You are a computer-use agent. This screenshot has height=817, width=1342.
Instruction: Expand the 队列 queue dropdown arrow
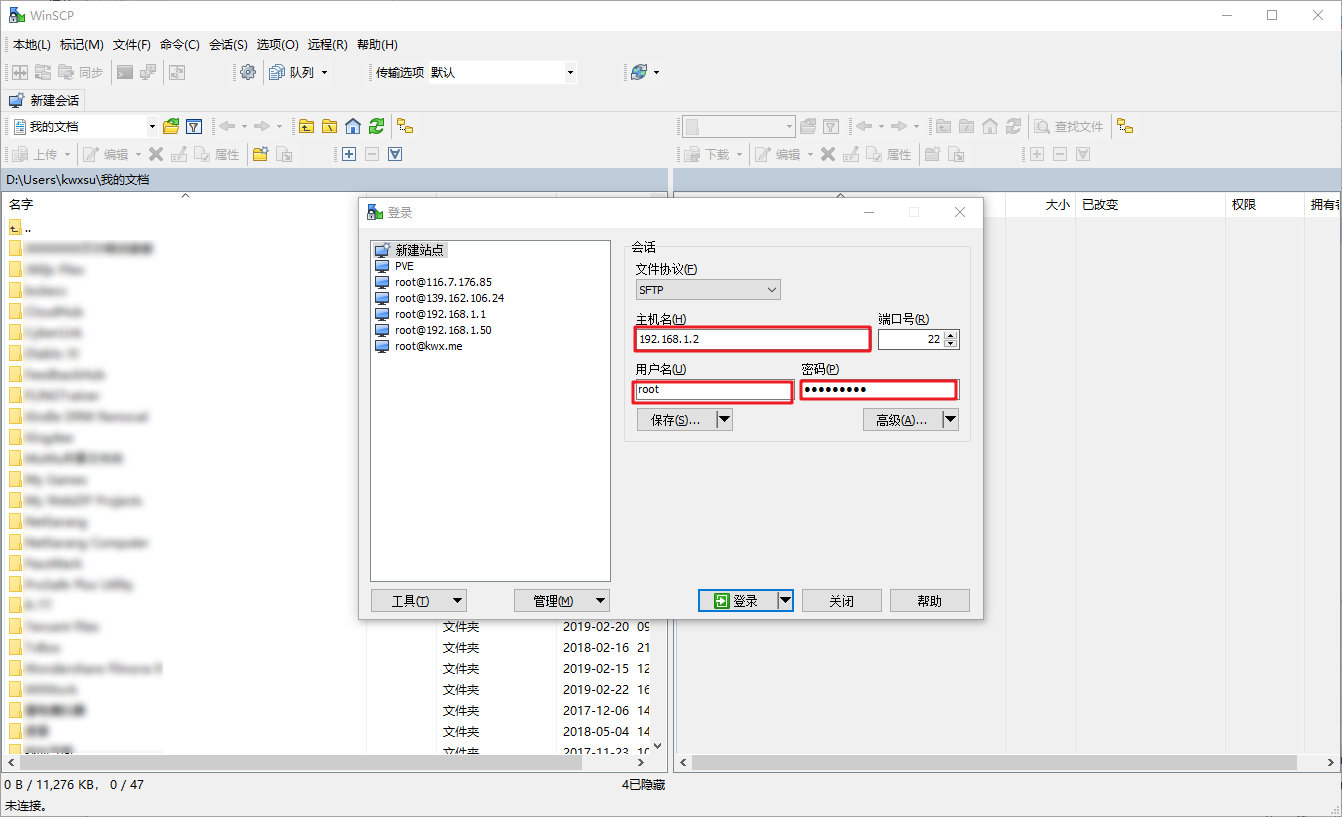324,72
